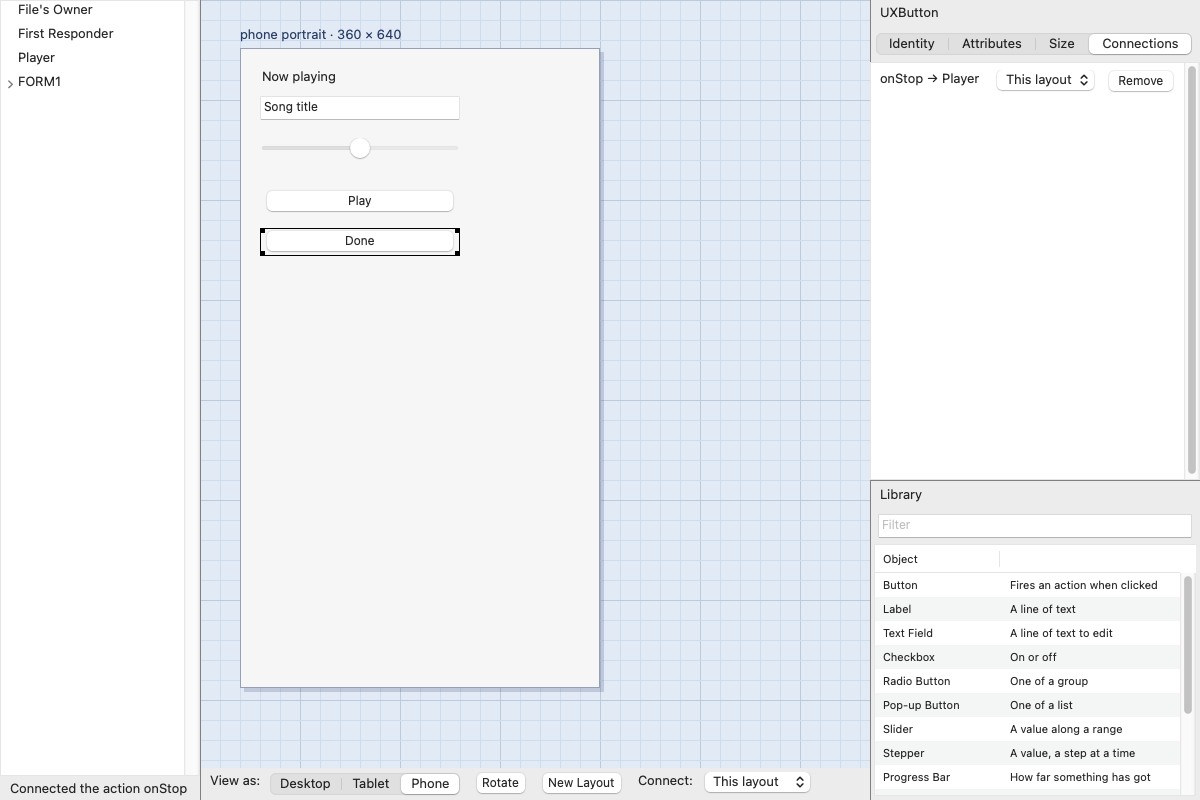Viewport: 1200px width, 800px height.
Task: Select First Responder in the outline
Action: tap(65, 34)
